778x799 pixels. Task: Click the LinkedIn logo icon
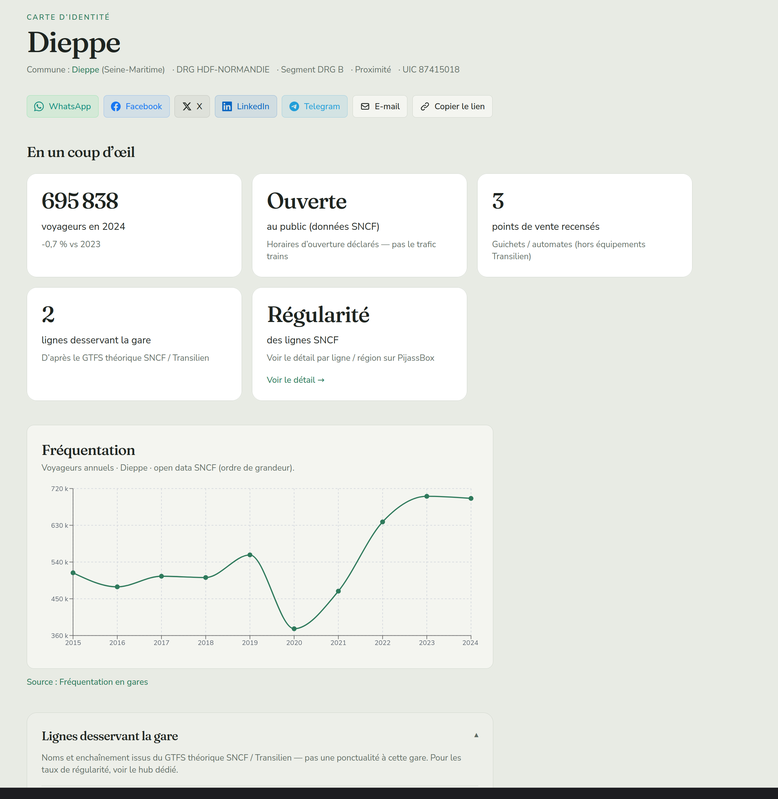[x=227, y=106]
